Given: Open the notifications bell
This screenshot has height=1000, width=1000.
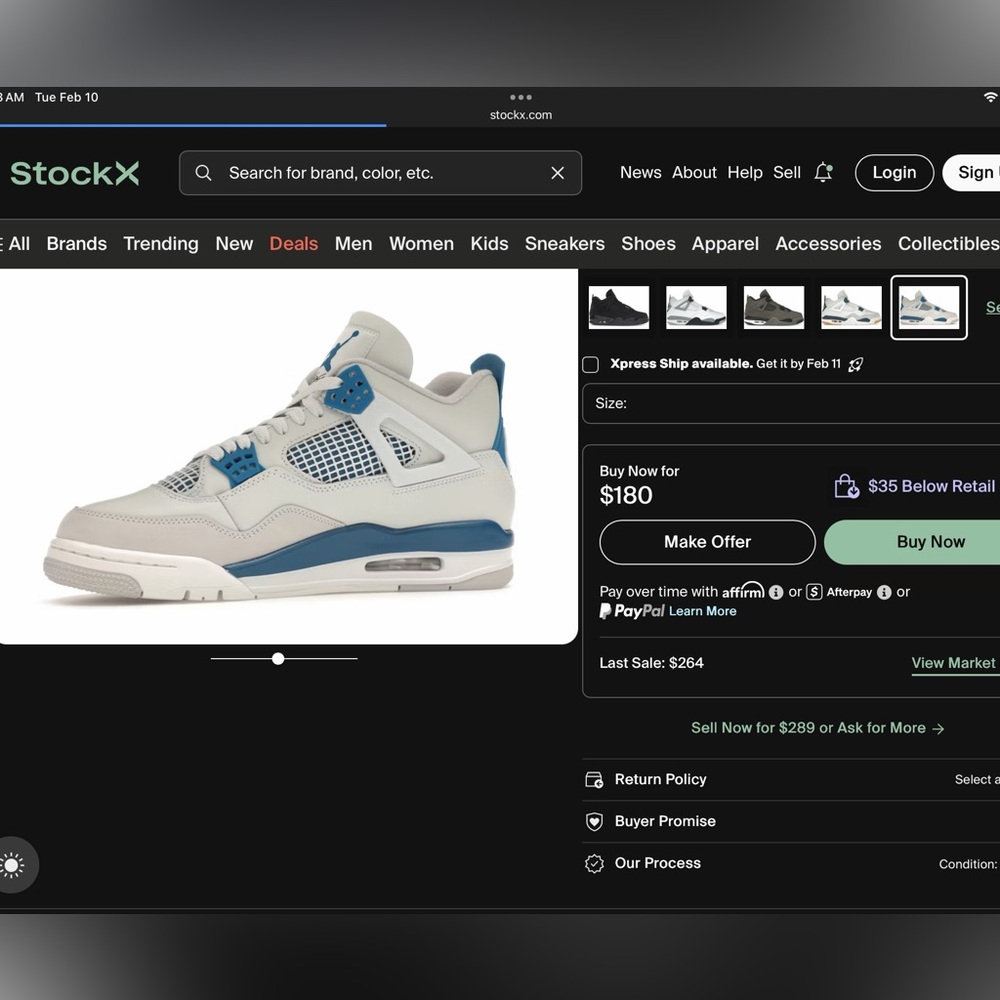Looking at the screenshot, I should point(823,172).
